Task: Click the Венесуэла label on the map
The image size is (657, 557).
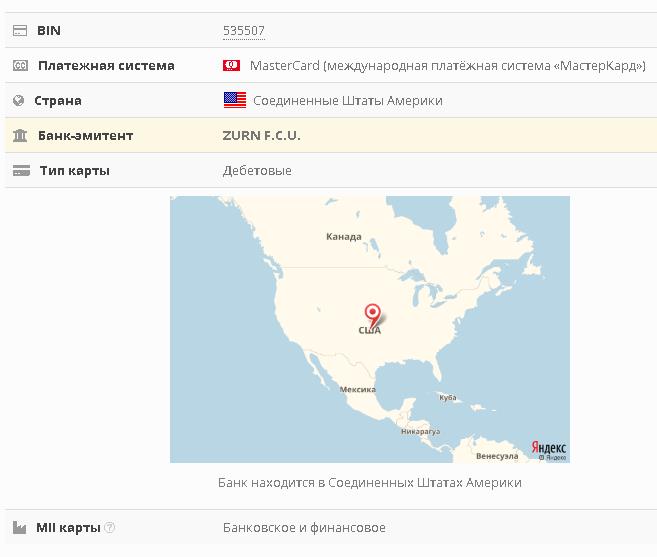Action: tap(497, 455)
